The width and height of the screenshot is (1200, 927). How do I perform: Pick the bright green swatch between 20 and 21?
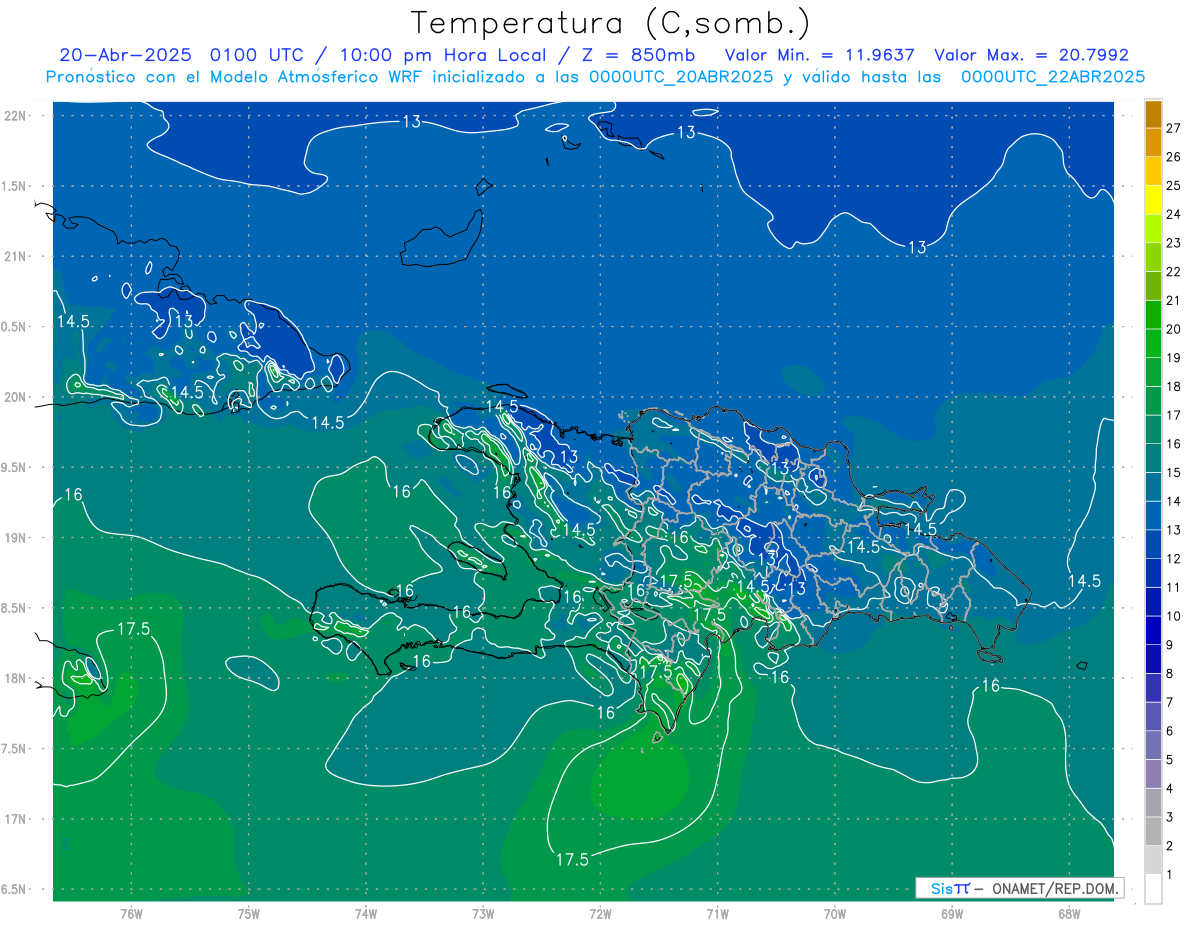click(x=1153, y=315)
